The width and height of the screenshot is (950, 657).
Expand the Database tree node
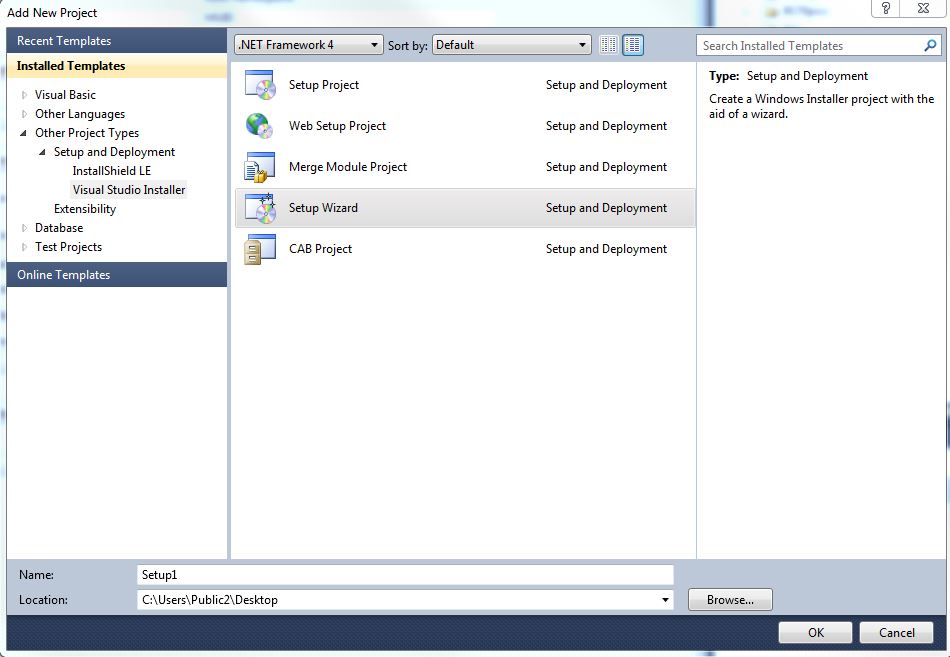[x=25, y=228]
